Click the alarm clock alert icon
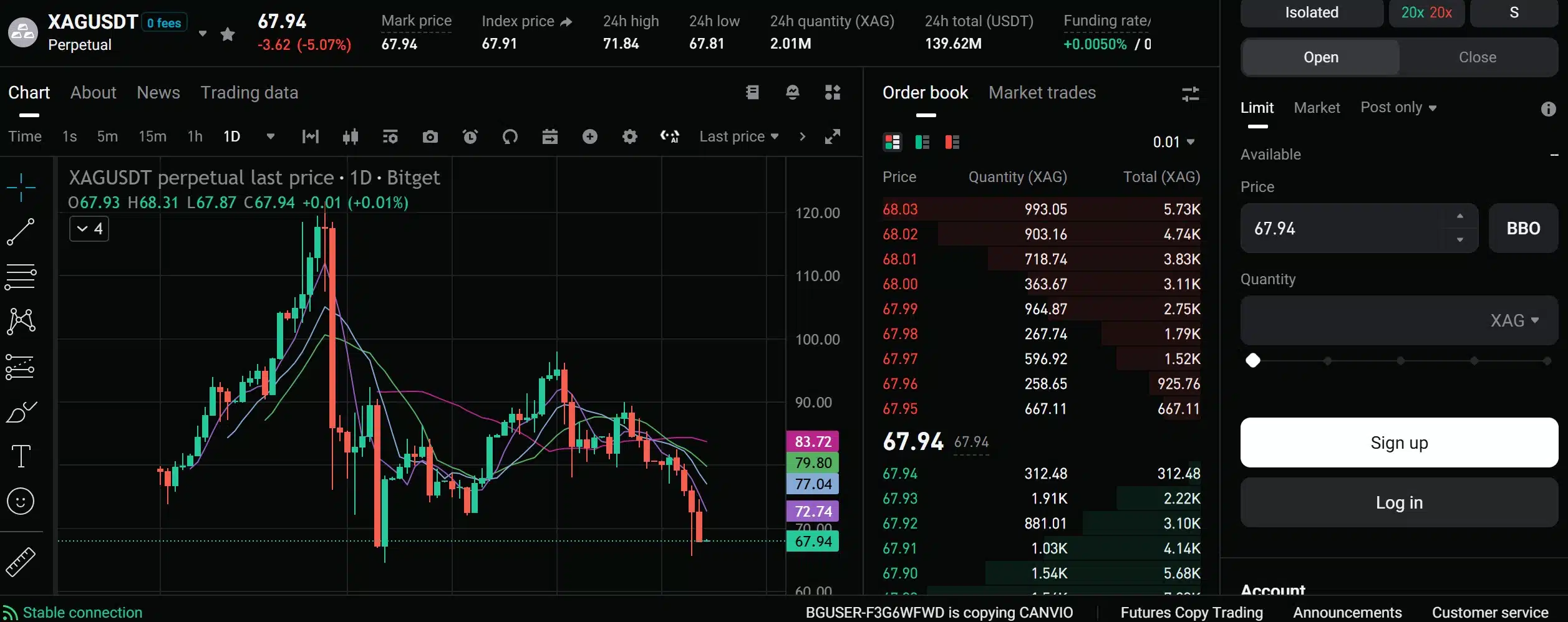The image size is (1568, 622). tap(470, 136)
